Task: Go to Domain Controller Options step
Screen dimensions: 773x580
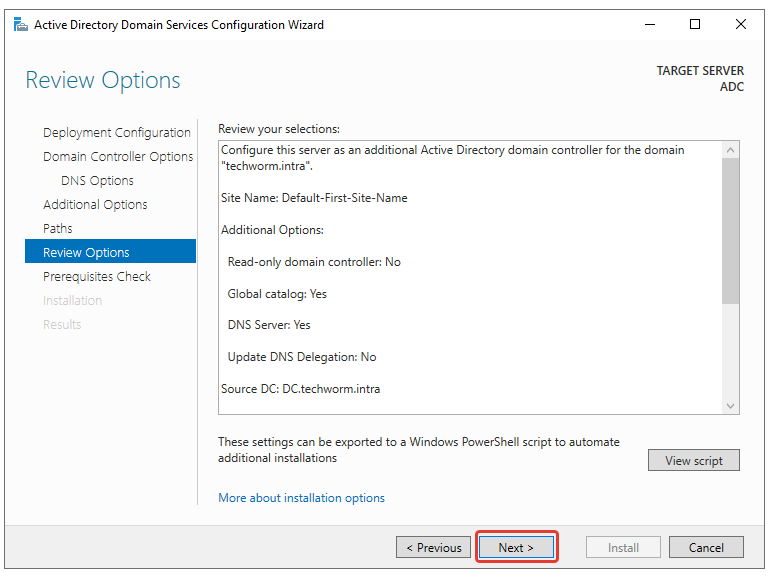Action: click(x=118, y=157)
